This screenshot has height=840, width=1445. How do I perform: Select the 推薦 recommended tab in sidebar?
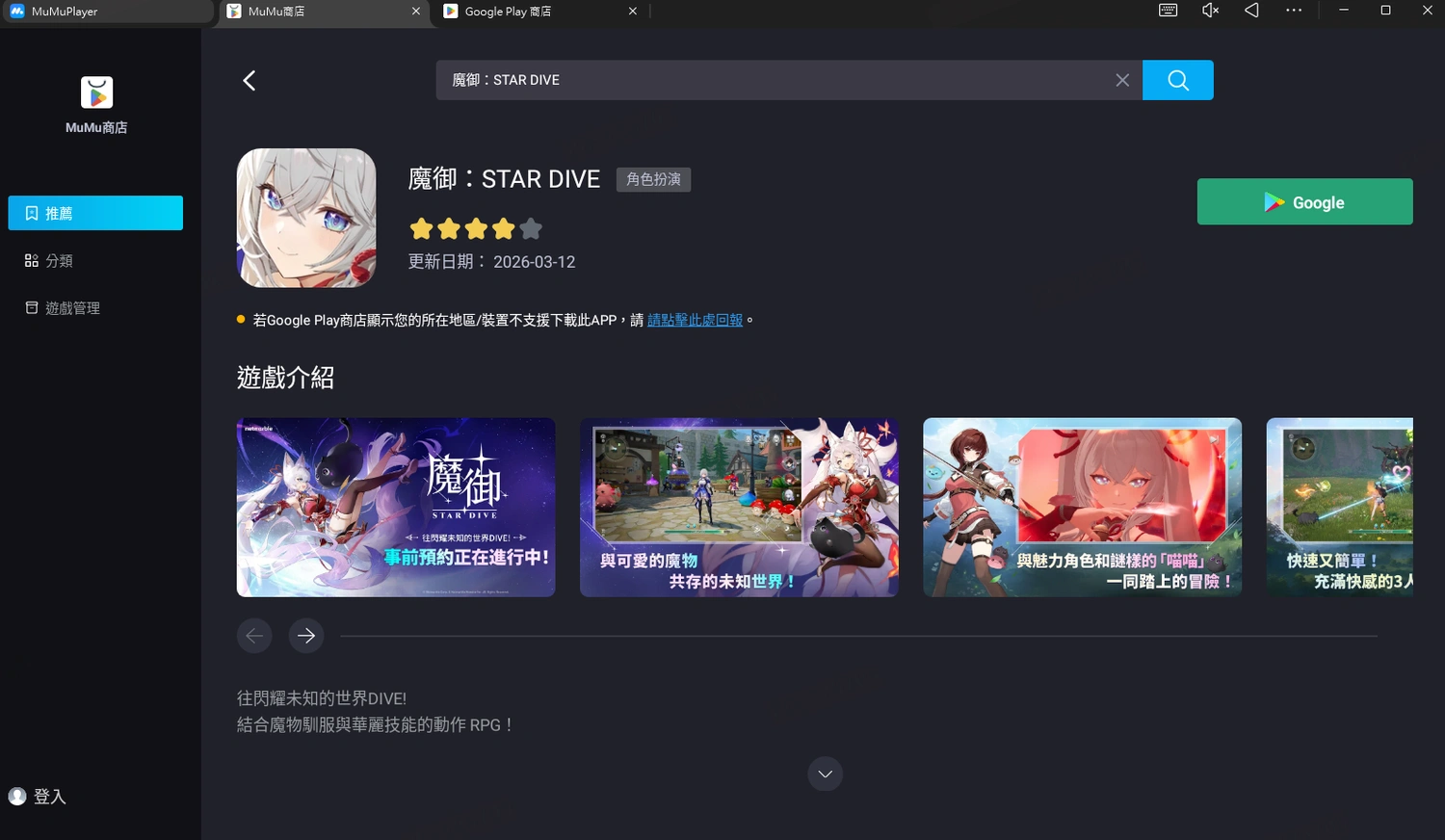coord(95,213)
